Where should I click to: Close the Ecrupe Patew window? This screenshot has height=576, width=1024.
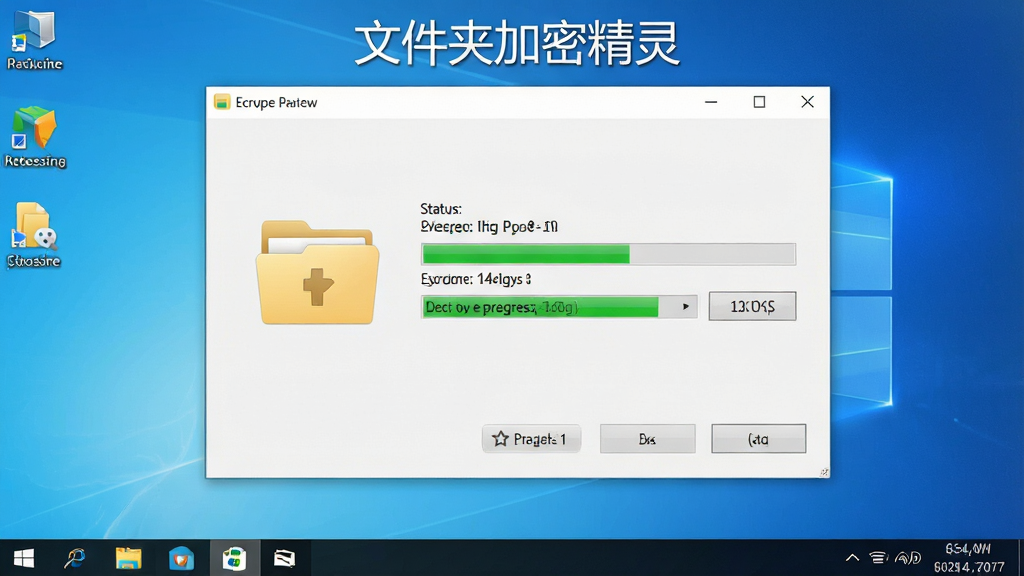point(807,102)
